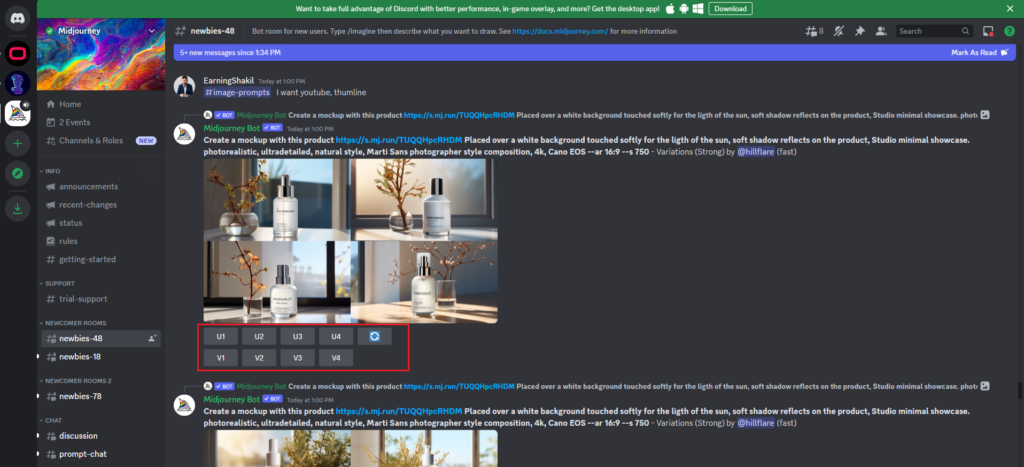Screen dimensions: 1024x467
Task: Collapse the INFO category
Action: tap(52, 170)
